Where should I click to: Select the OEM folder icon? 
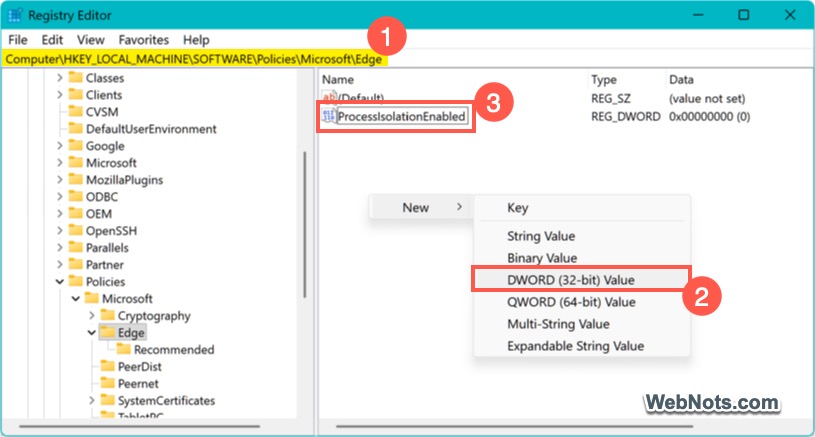point(76,214)
